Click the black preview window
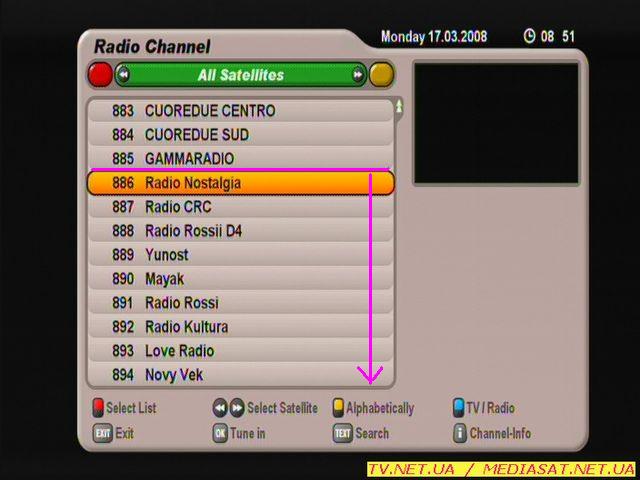640x480 pixels. (x=496, y=123)
